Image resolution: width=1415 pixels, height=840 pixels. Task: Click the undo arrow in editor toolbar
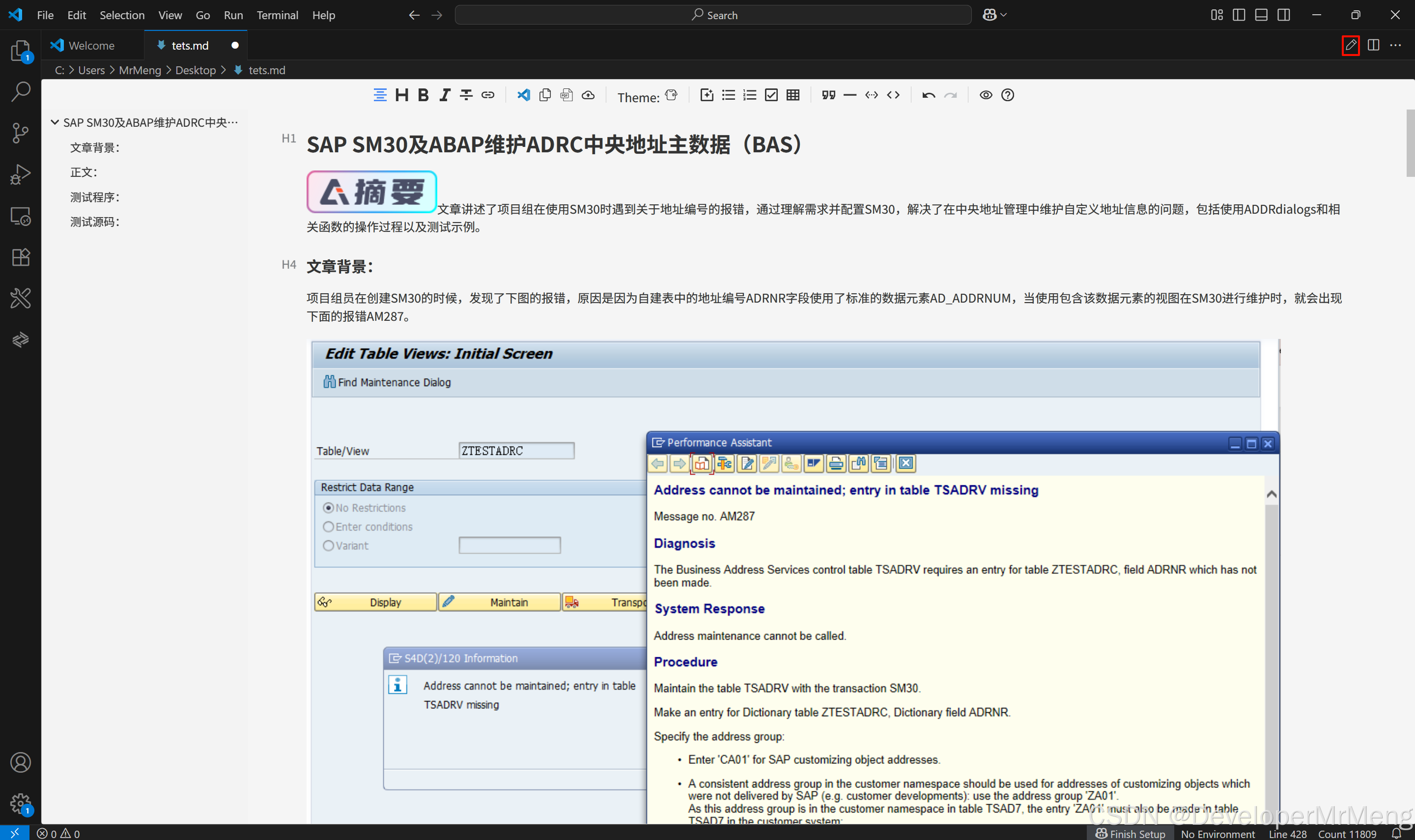[x=928, y=95]
